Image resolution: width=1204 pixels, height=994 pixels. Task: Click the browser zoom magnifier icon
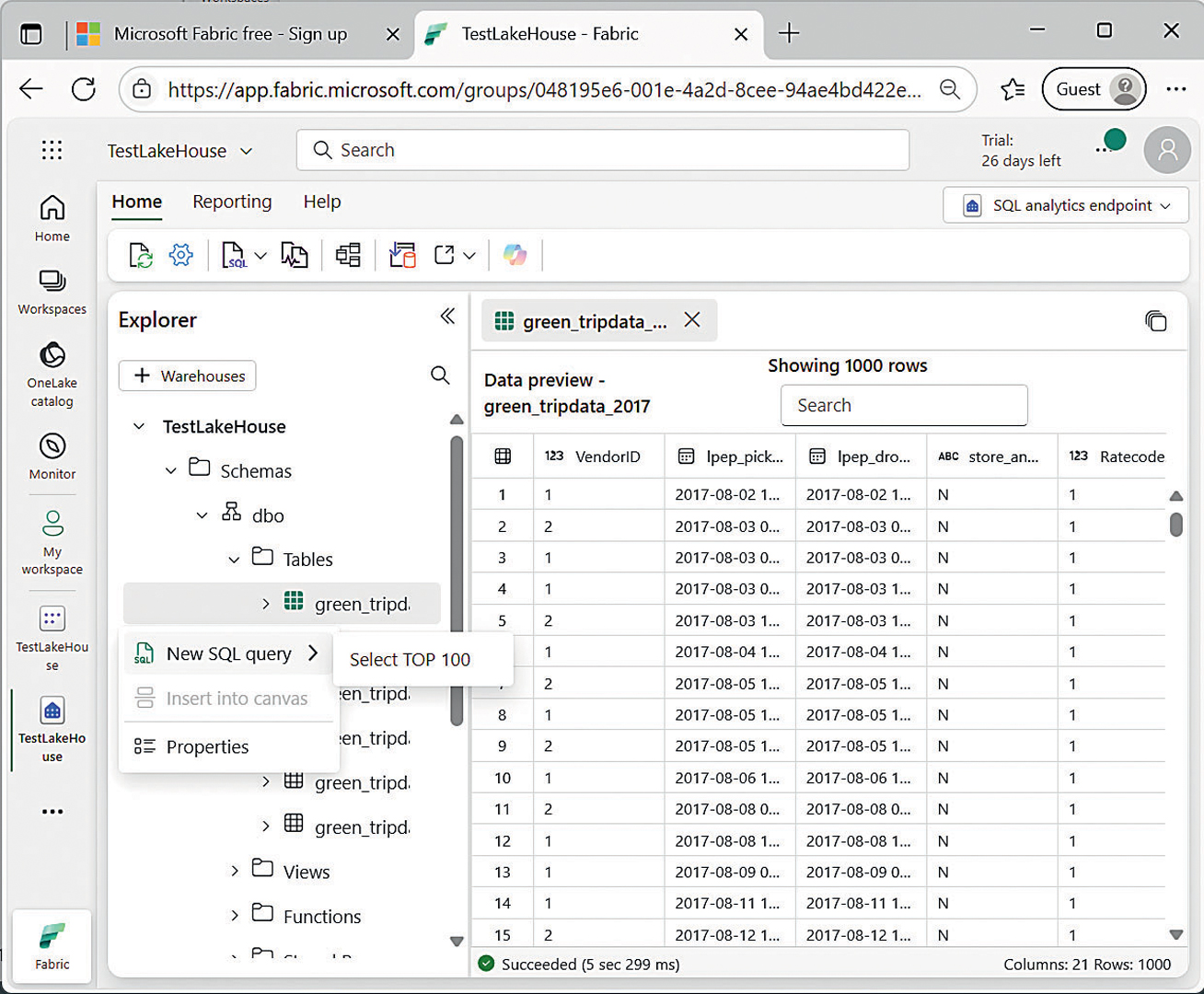950,89
